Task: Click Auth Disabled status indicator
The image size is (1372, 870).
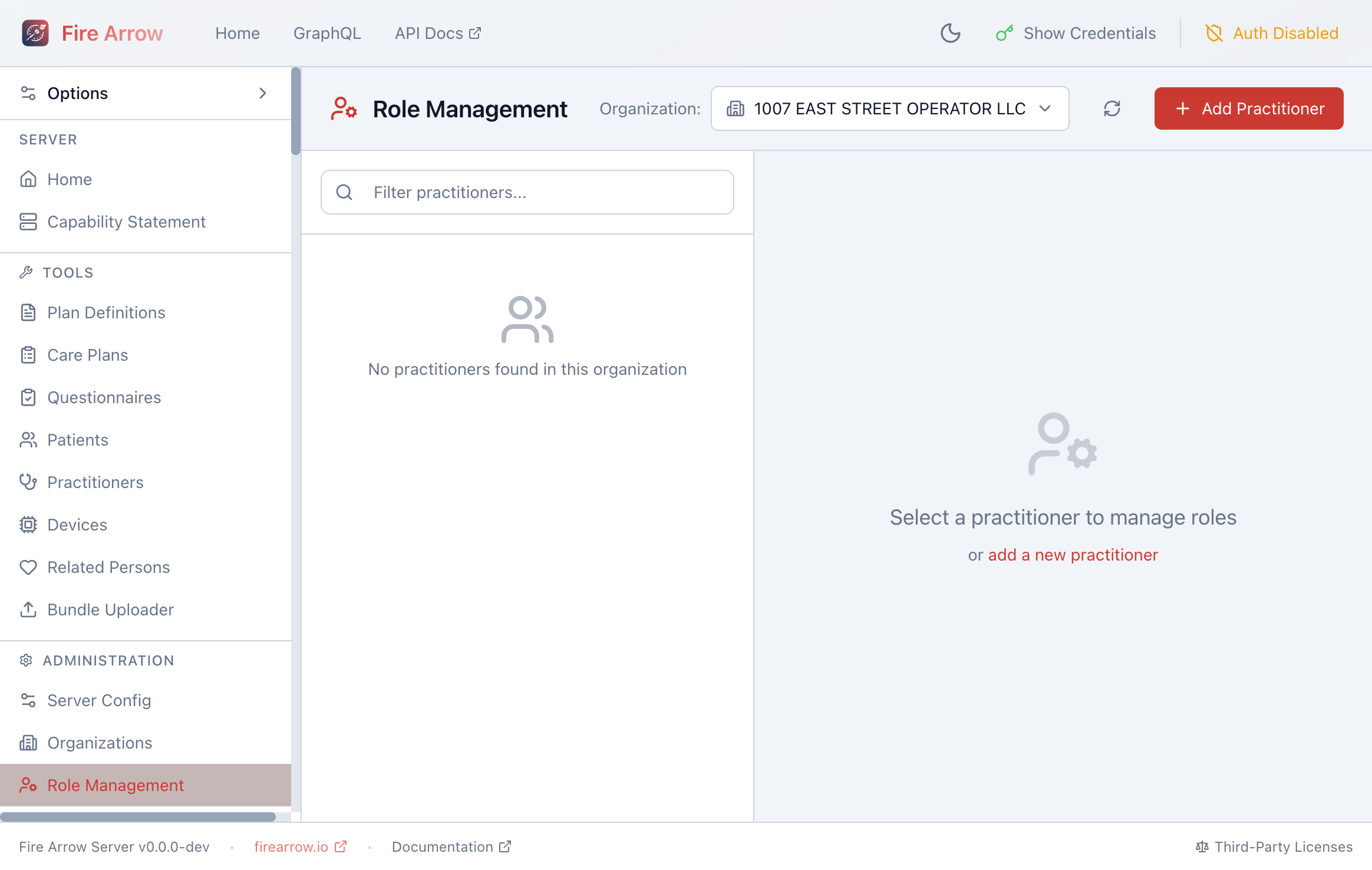Action: pyautogui.click(x=1271, y=33)
